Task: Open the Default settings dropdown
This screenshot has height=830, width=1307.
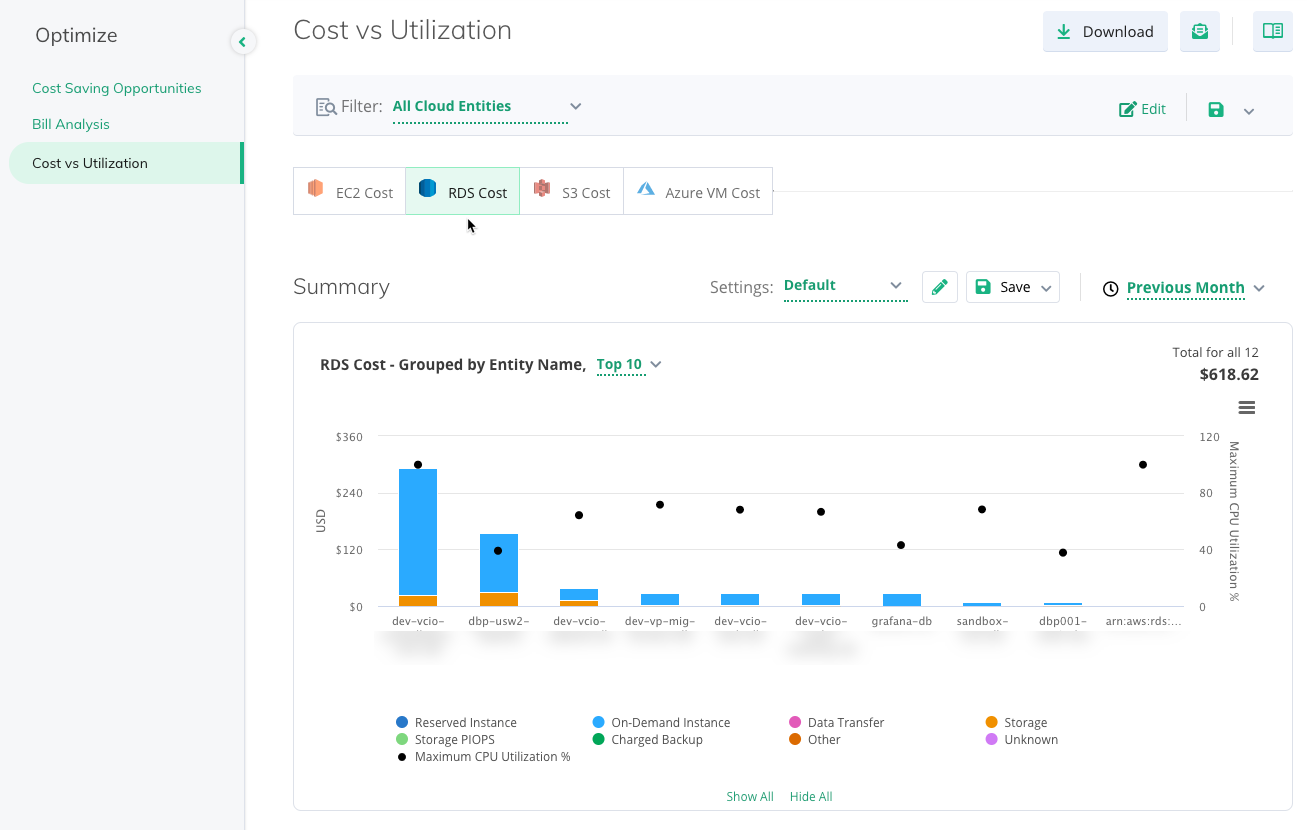Action: pyautogui.click(x=845, y=286)
